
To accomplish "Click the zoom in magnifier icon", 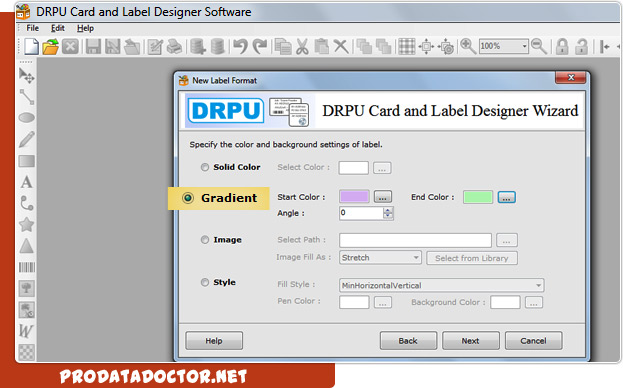I will click(468, 46).
